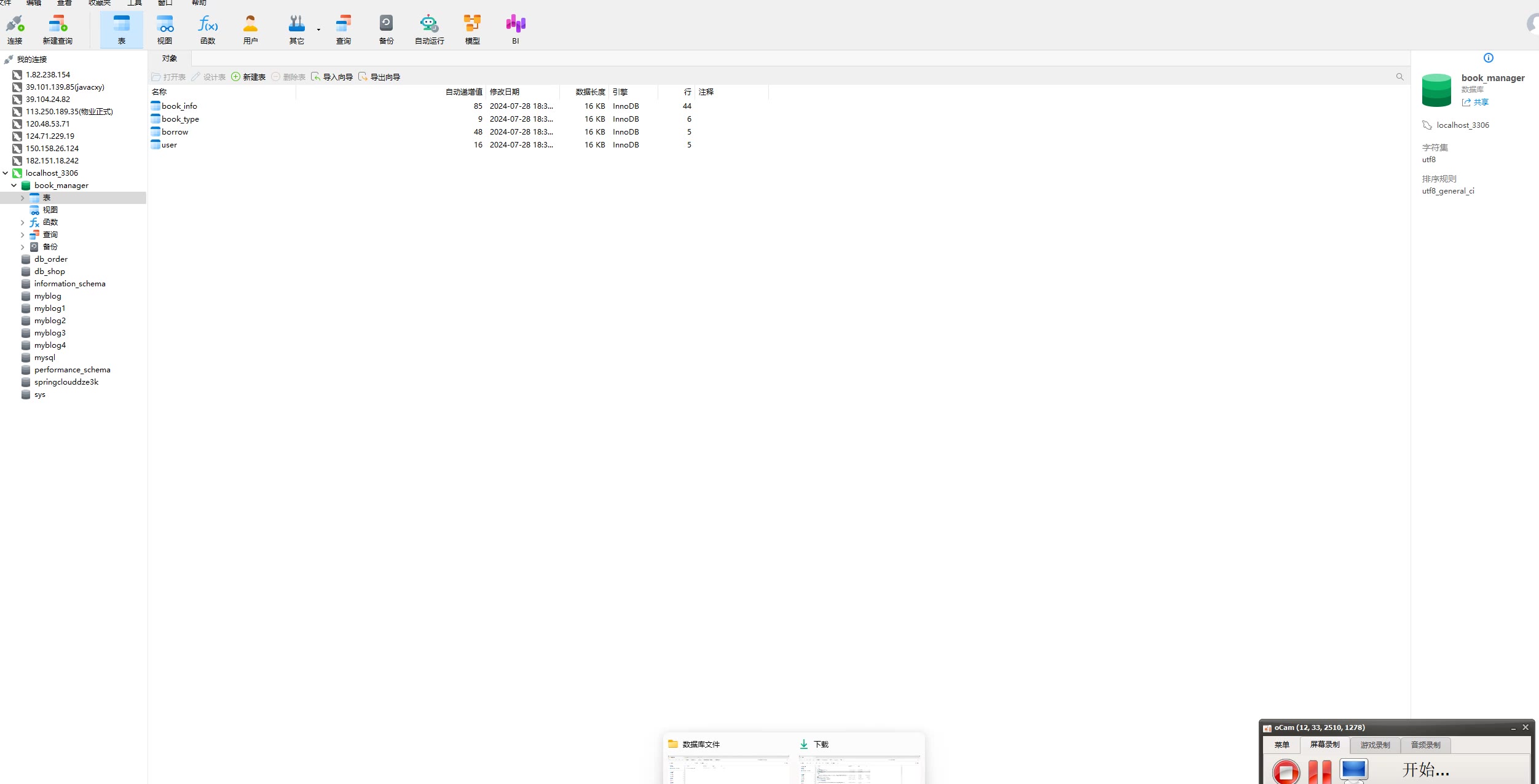
Task: Click the info icon above book_manager panel
Action: click(x=1488, y=58)
